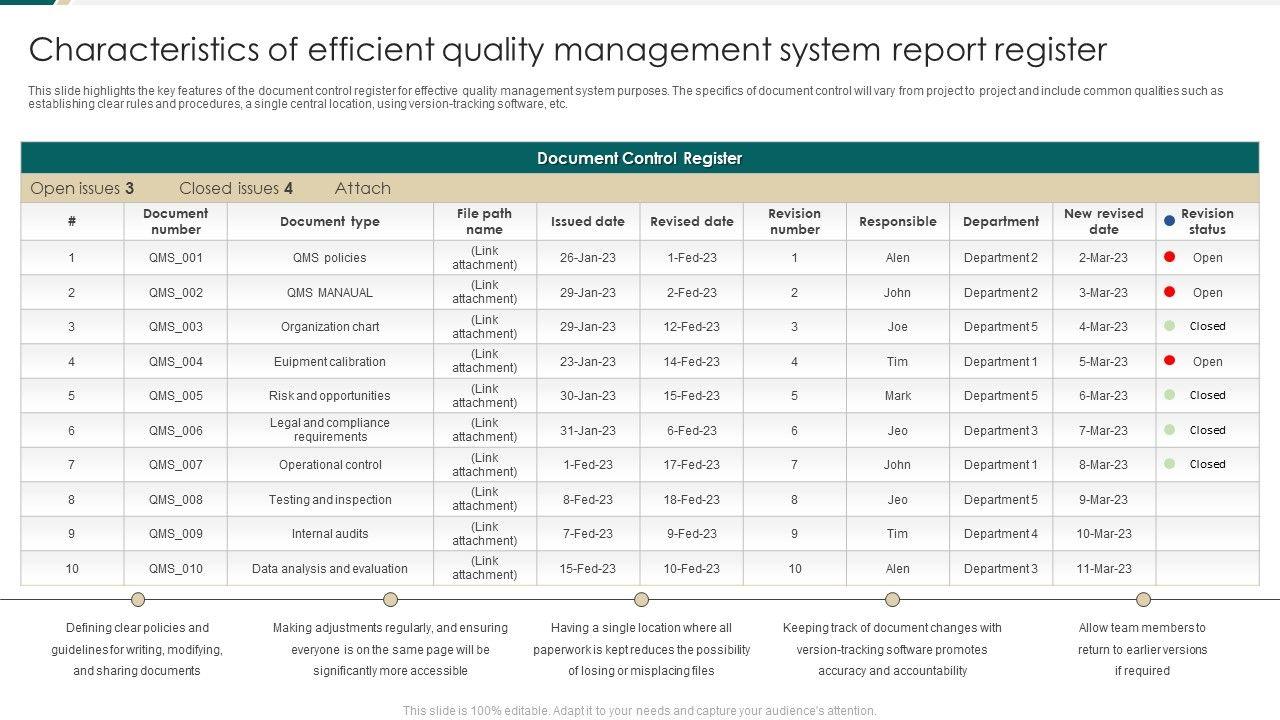Click the blue dot beside Revision status header

[x=1169, y=221]
